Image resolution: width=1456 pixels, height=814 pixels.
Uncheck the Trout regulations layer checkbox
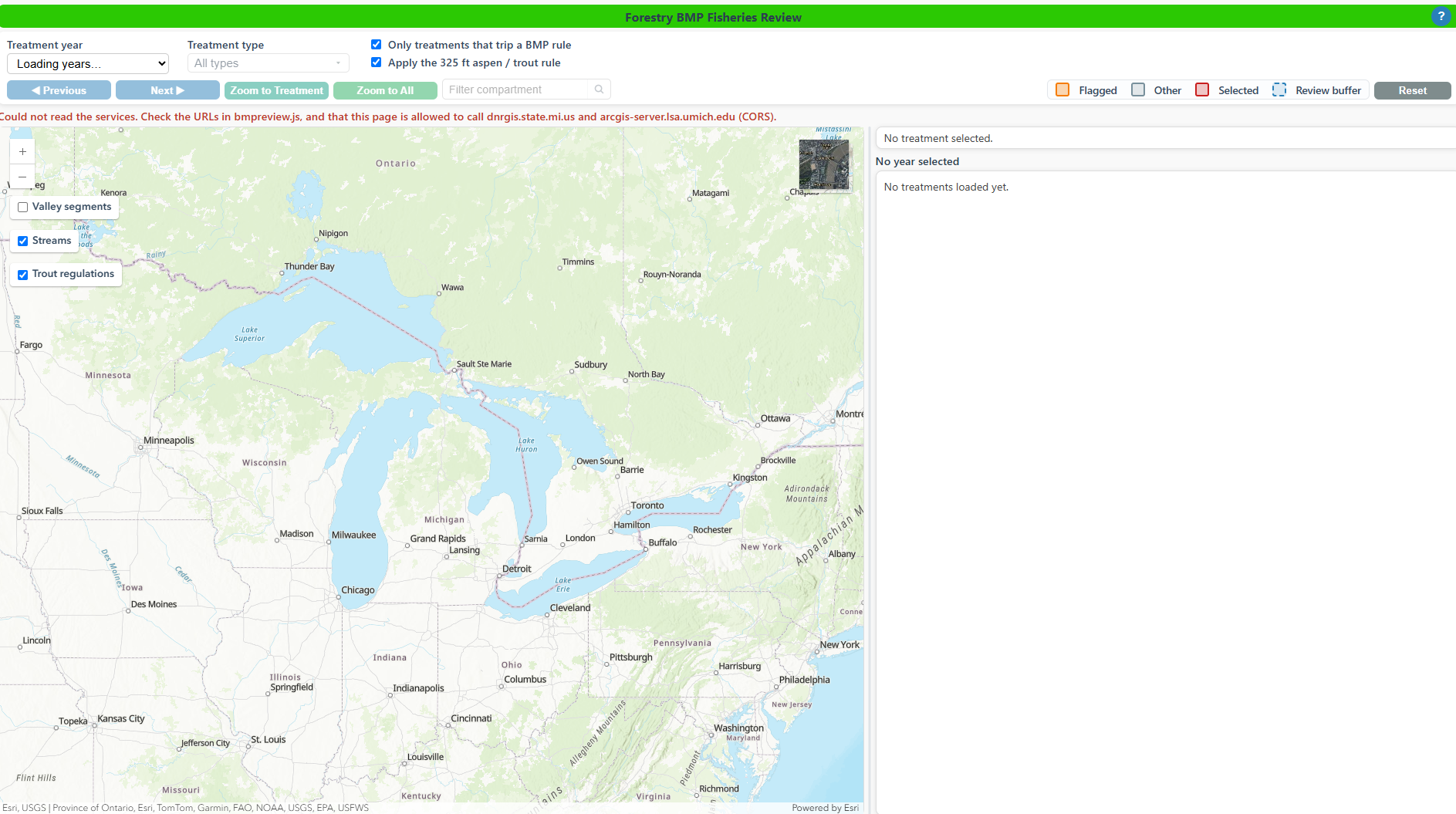point(23,275)
